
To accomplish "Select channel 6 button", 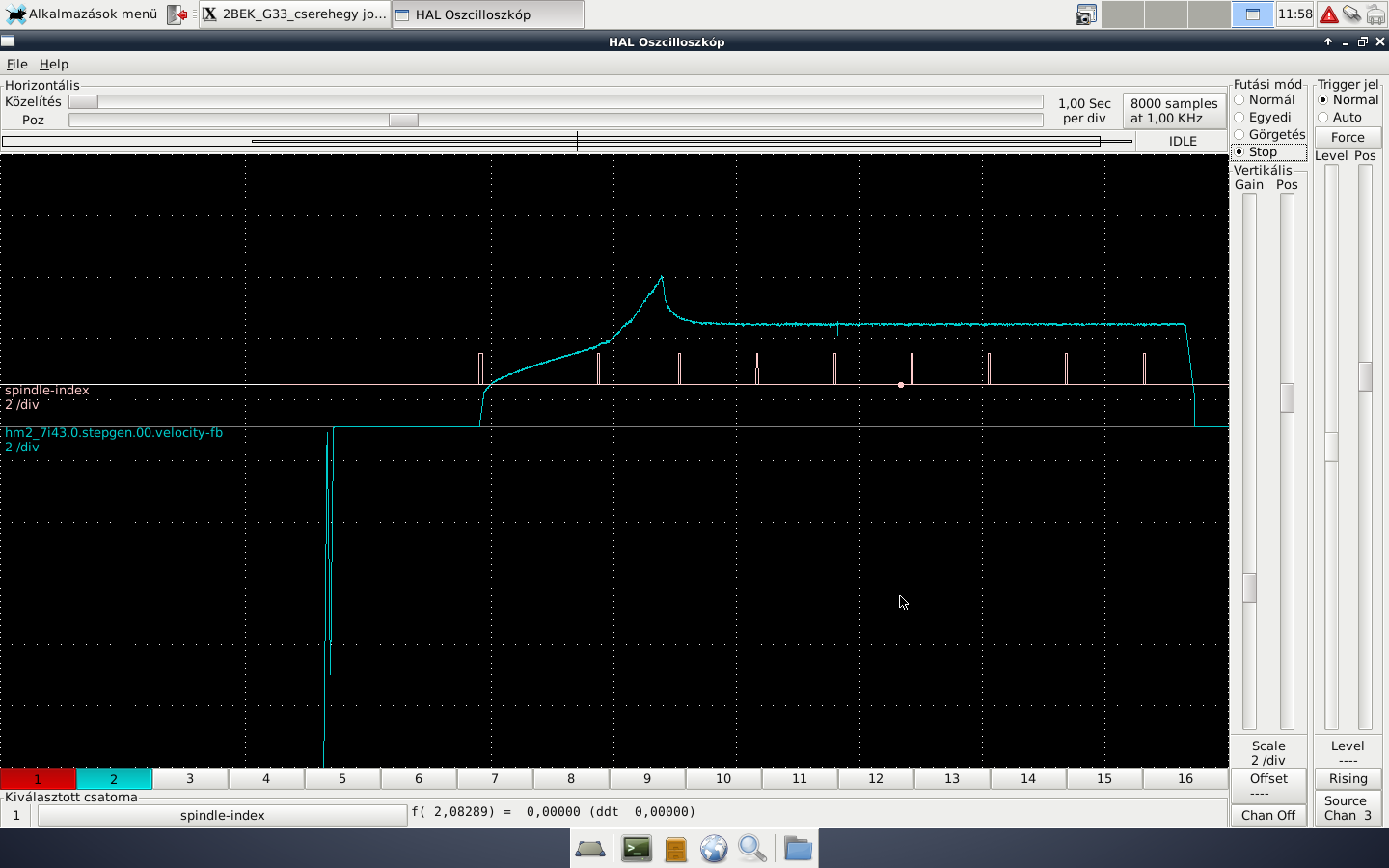I will [x=419, y=778].
